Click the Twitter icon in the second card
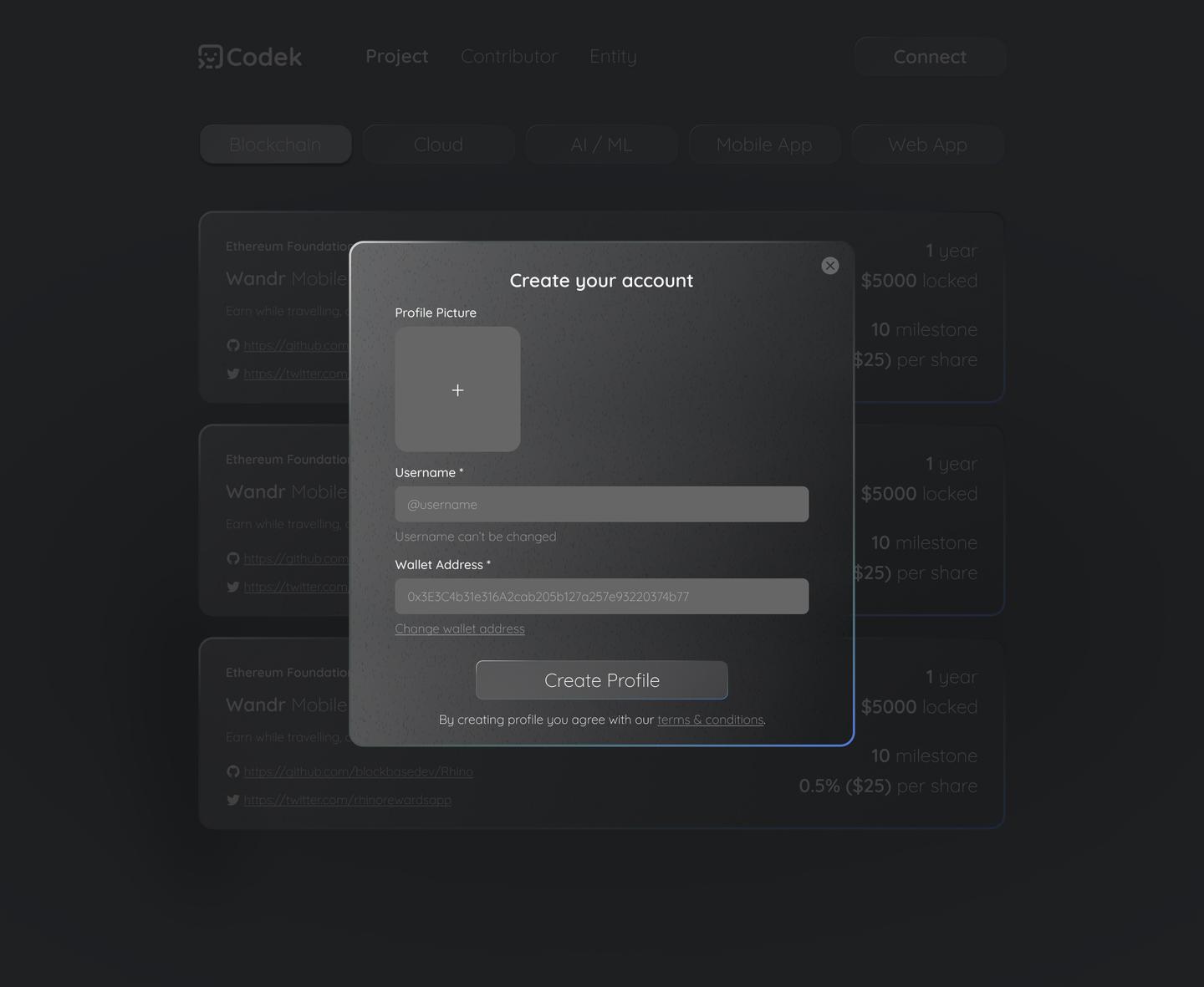 click(x=233, y=587)
